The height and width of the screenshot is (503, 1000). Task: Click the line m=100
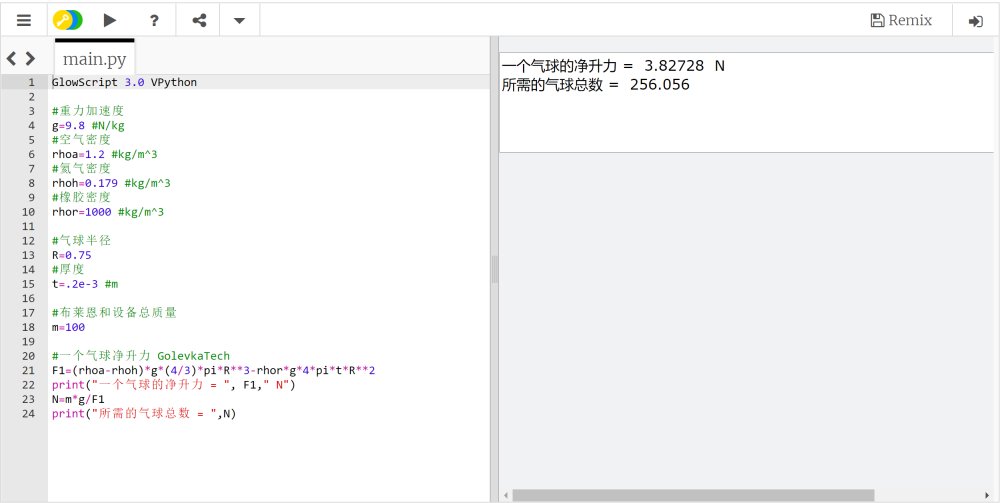(68, 327)
